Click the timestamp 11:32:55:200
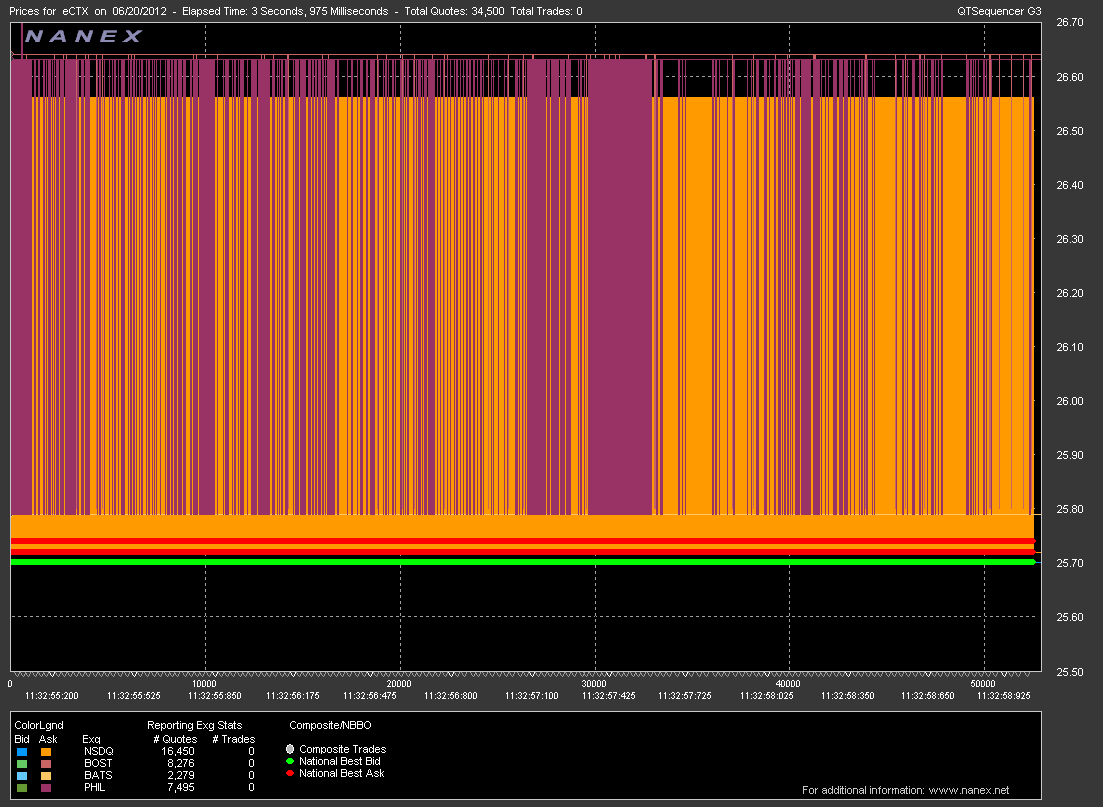 (51, 696)
